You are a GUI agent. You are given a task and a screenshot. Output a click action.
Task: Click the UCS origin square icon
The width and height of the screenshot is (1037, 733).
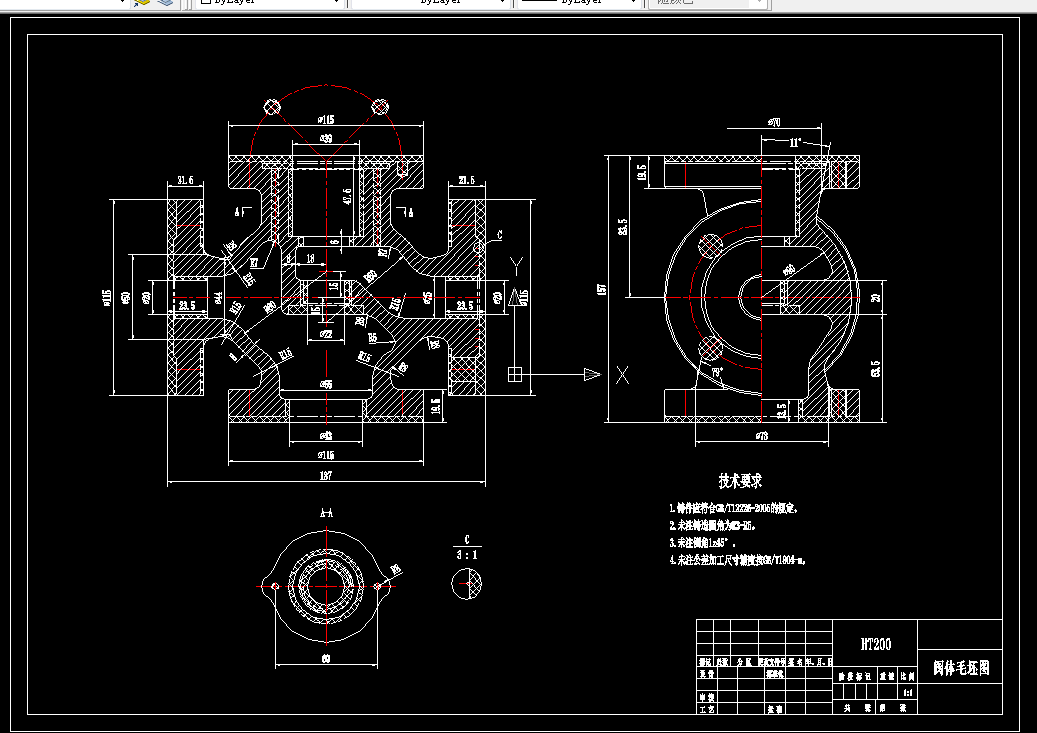[515, 374]
